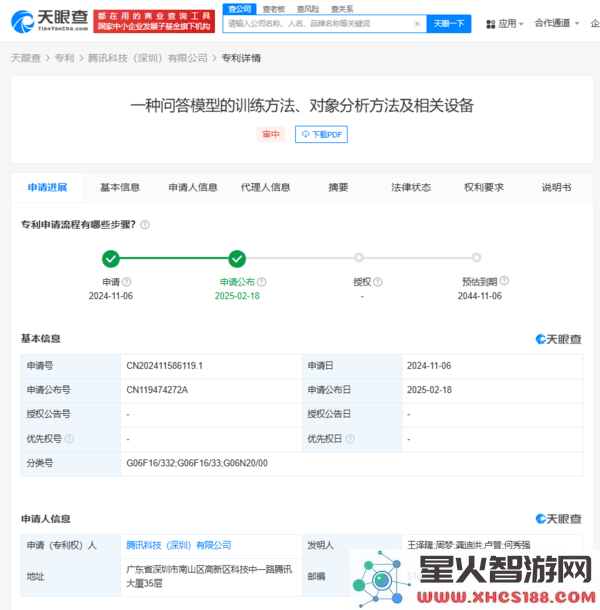Expand the 应用 dropdown menu

511,24
